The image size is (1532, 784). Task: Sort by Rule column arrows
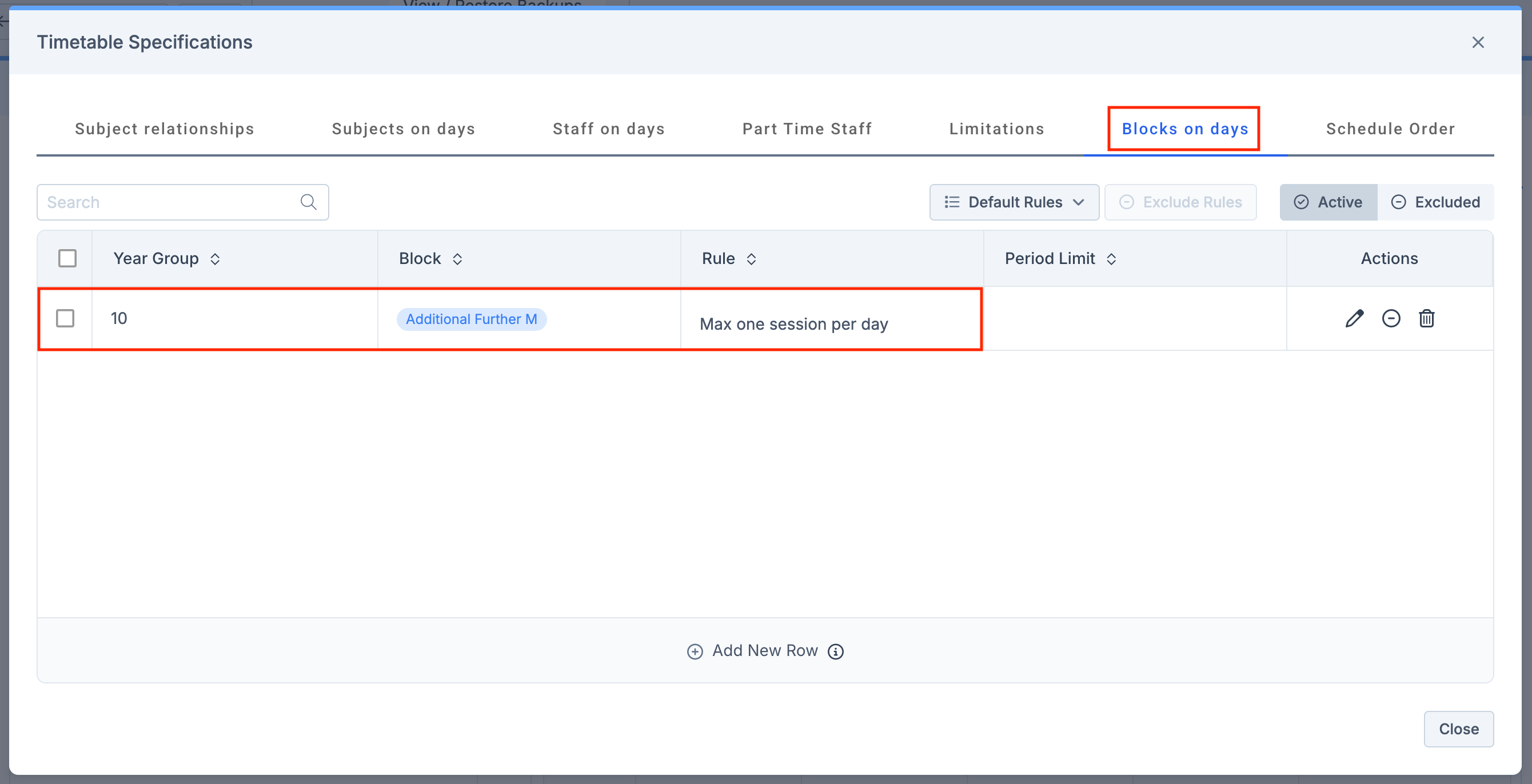tap(751, 259)
